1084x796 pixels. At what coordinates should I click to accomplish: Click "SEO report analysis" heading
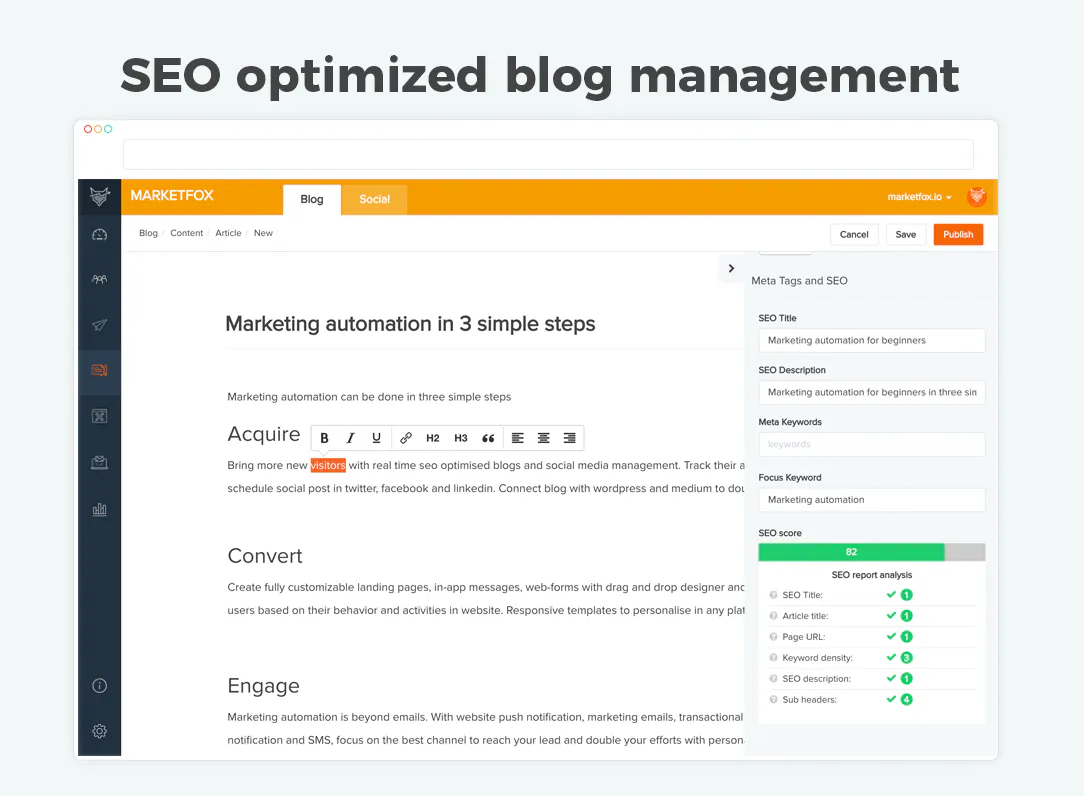(872, 575)
